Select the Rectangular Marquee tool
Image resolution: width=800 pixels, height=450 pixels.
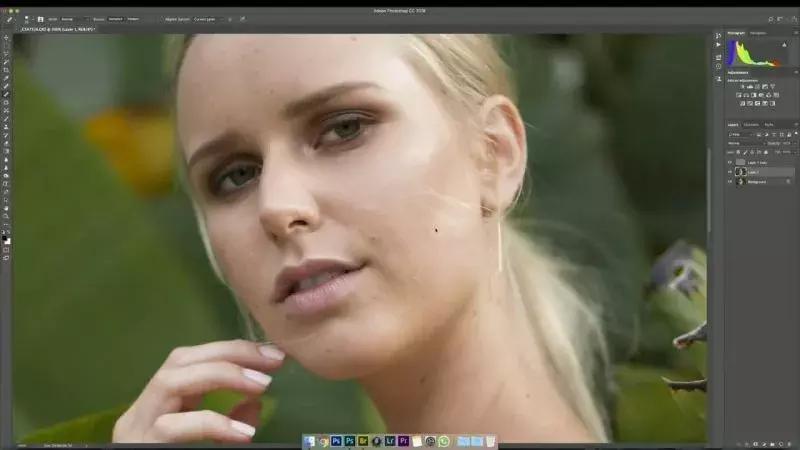point(6,45)
